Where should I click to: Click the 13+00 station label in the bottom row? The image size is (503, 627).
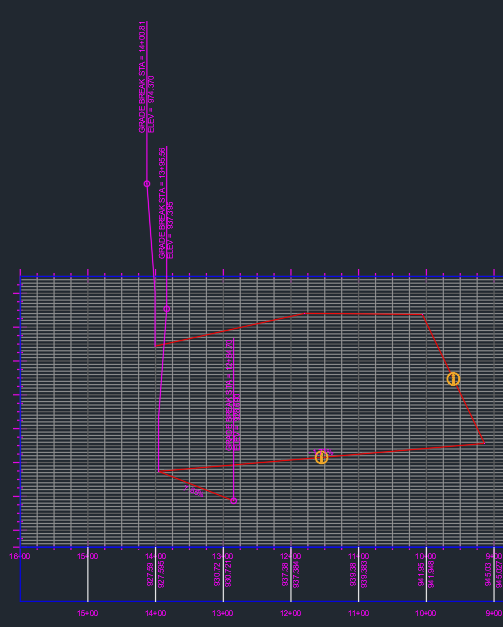pos(223,613)
